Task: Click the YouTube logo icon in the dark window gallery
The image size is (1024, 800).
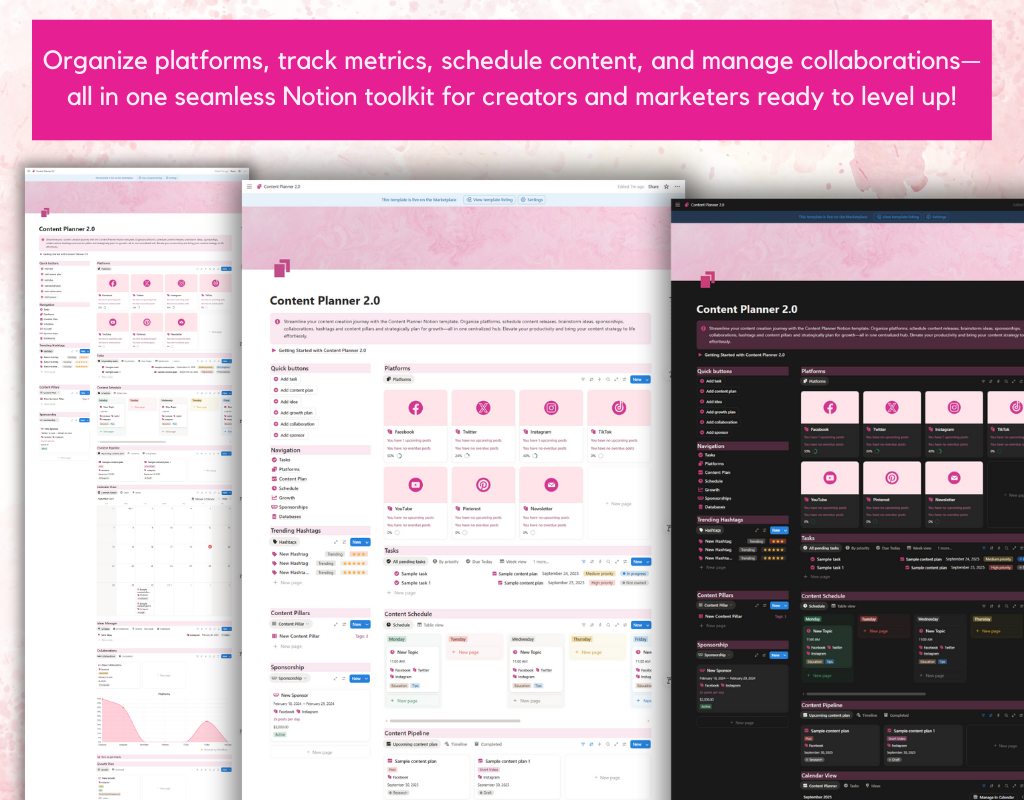Action: (x=829, y=478)
